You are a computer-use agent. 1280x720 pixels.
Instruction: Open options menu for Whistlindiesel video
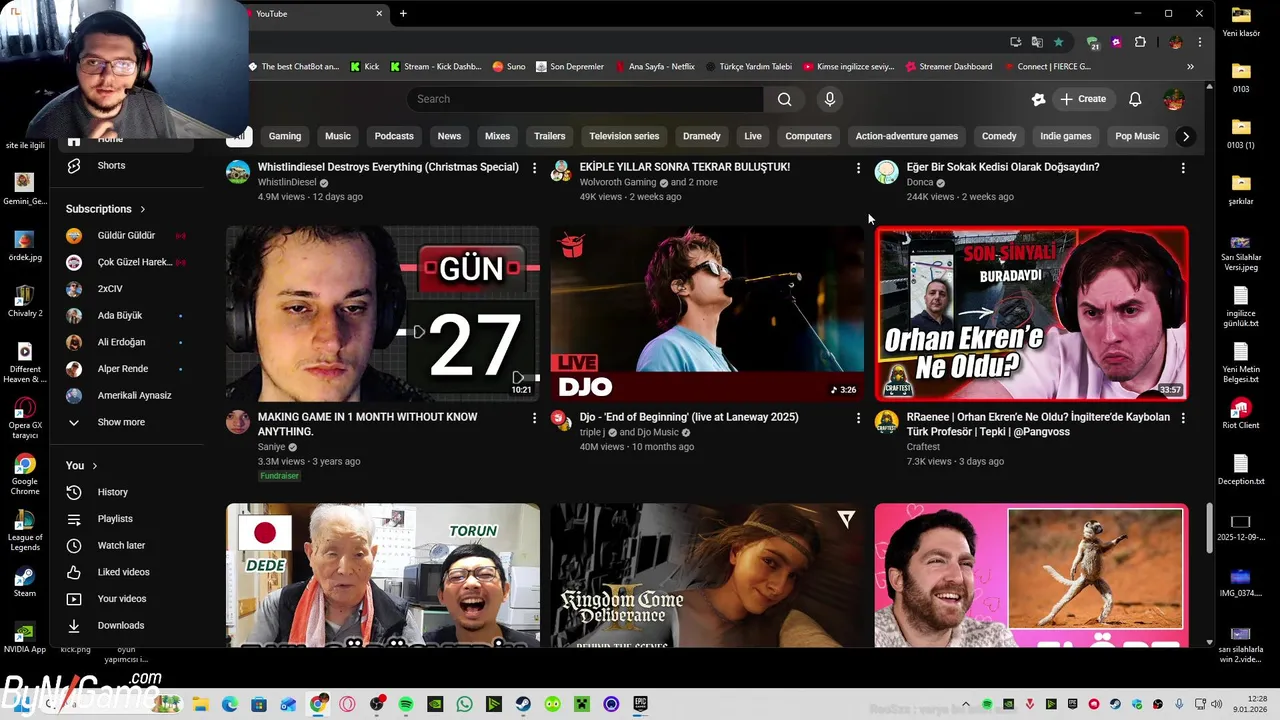[534, 168]
